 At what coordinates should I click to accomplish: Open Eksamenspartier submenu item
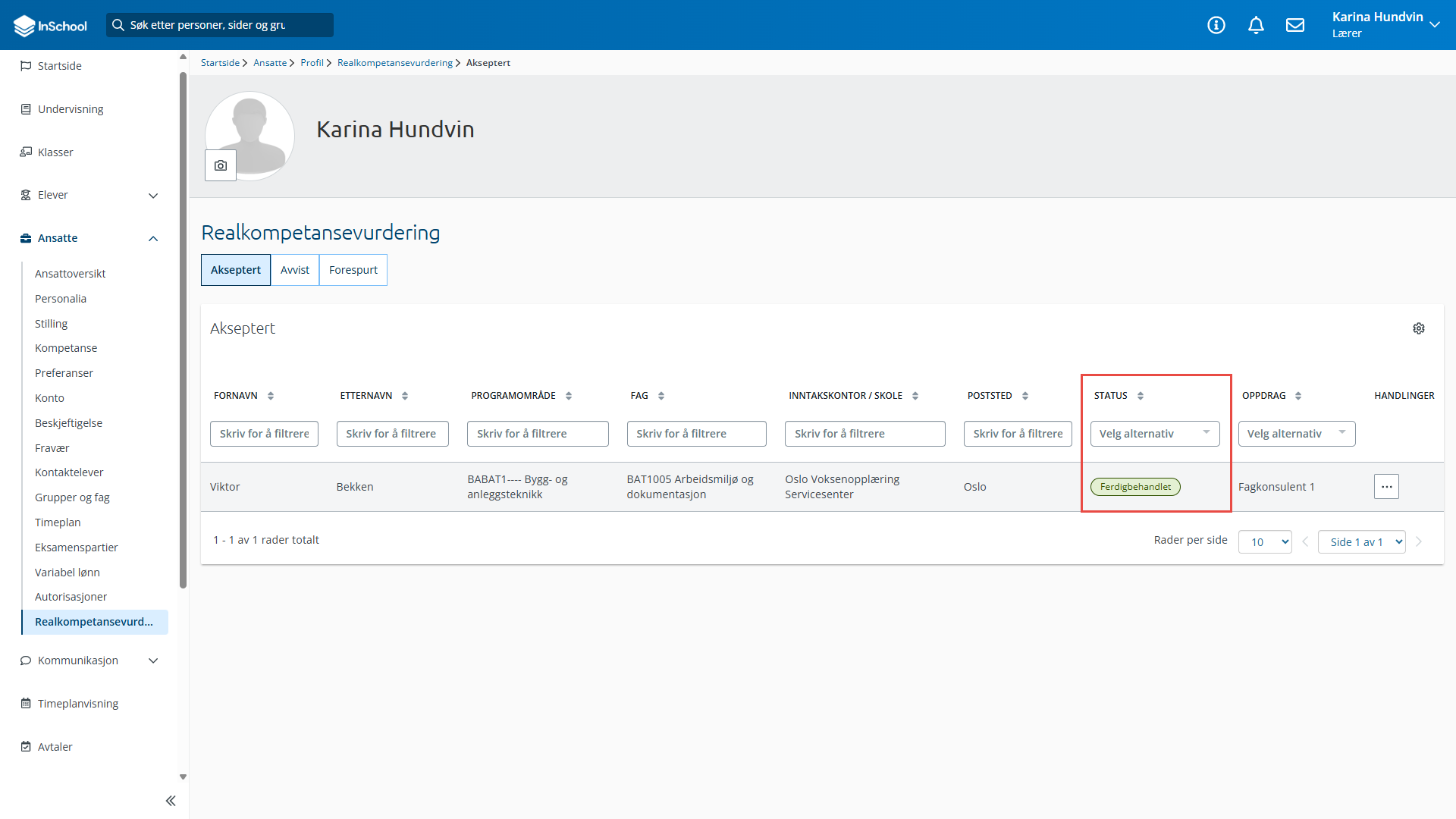[x=76, y=548]
